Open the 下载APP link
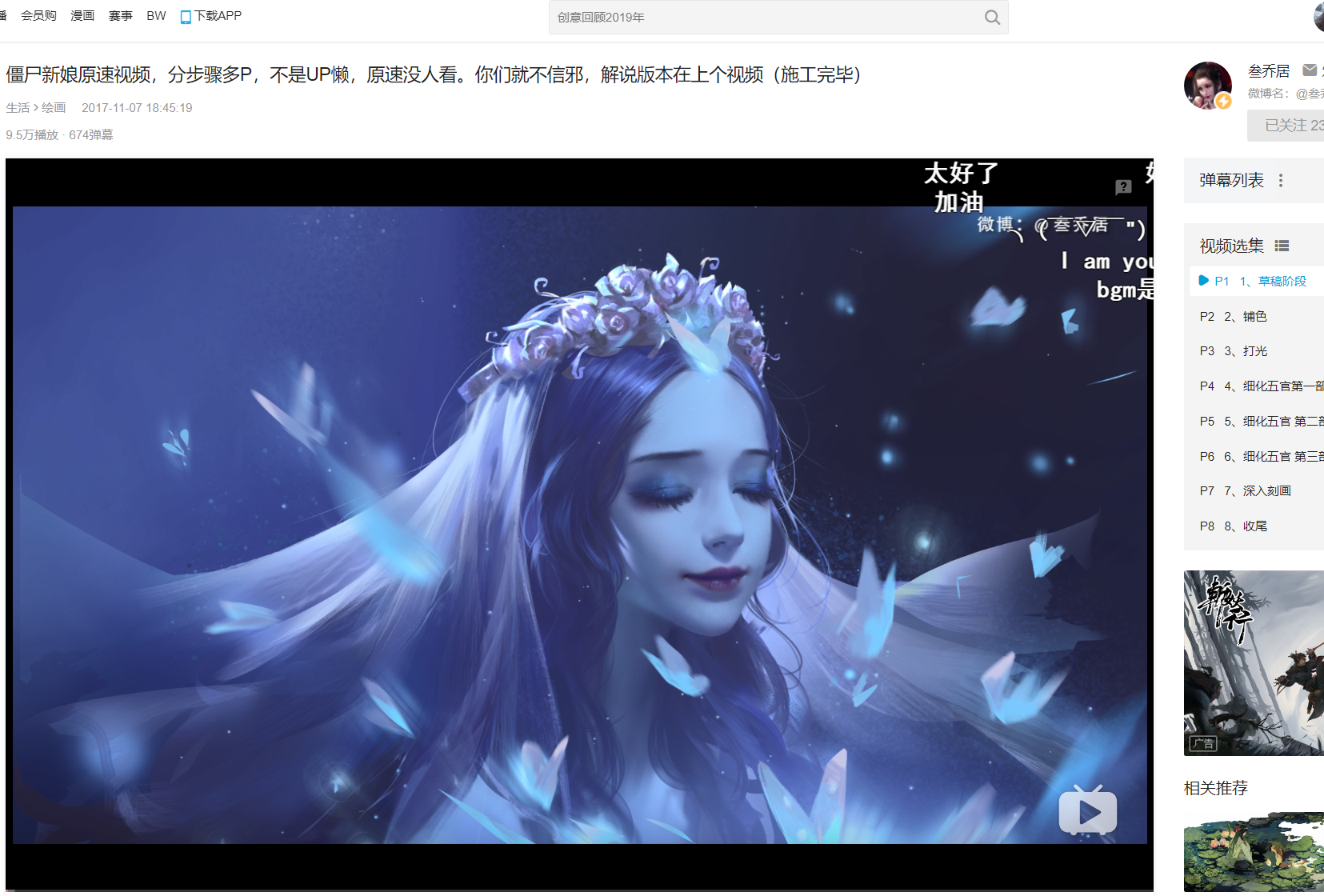 218,15
